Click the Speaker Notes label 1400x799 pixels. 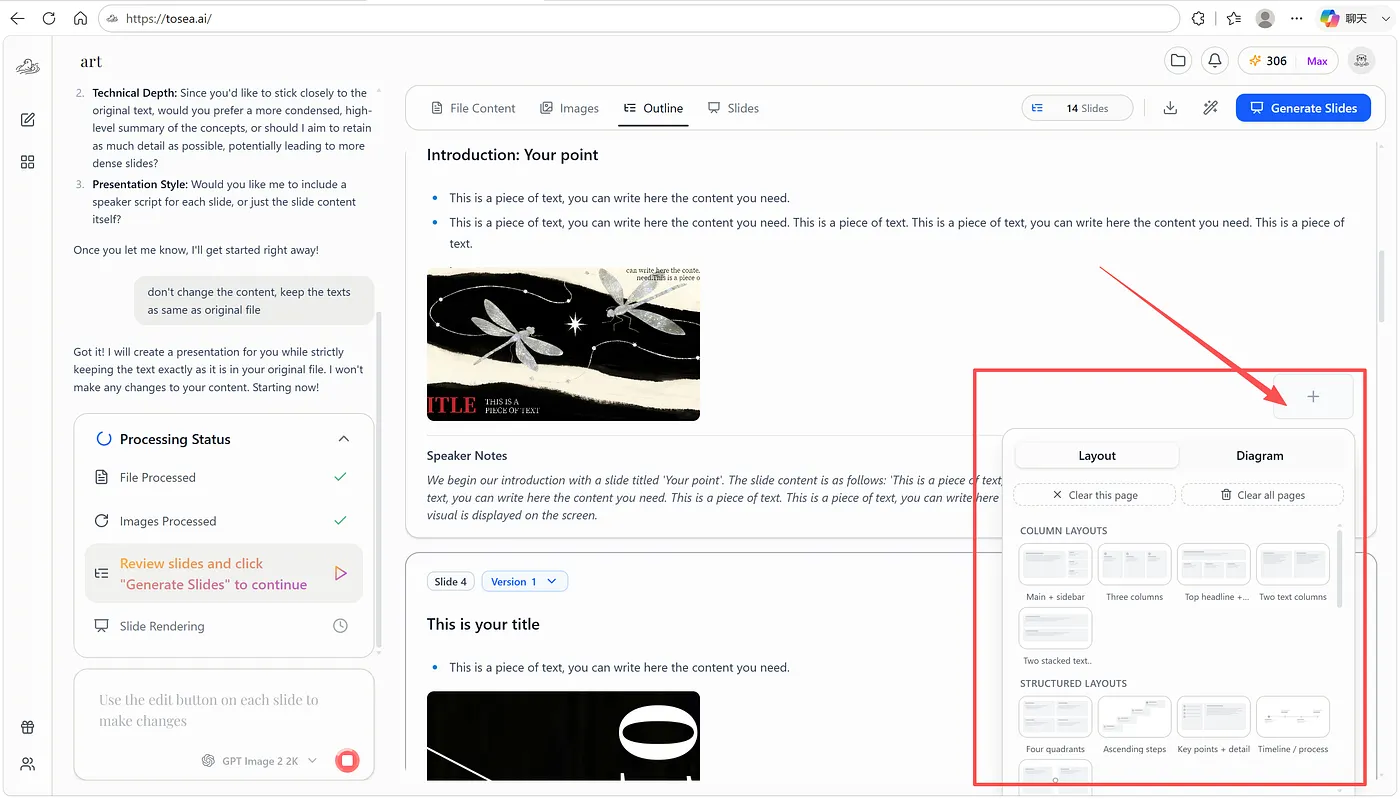click(467, 456)
